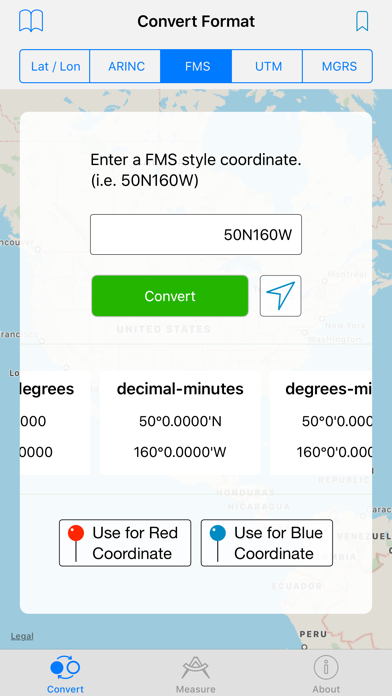This screenshot has height=696, width=392.
Task: Click the green Convert button
Action: 170,296
